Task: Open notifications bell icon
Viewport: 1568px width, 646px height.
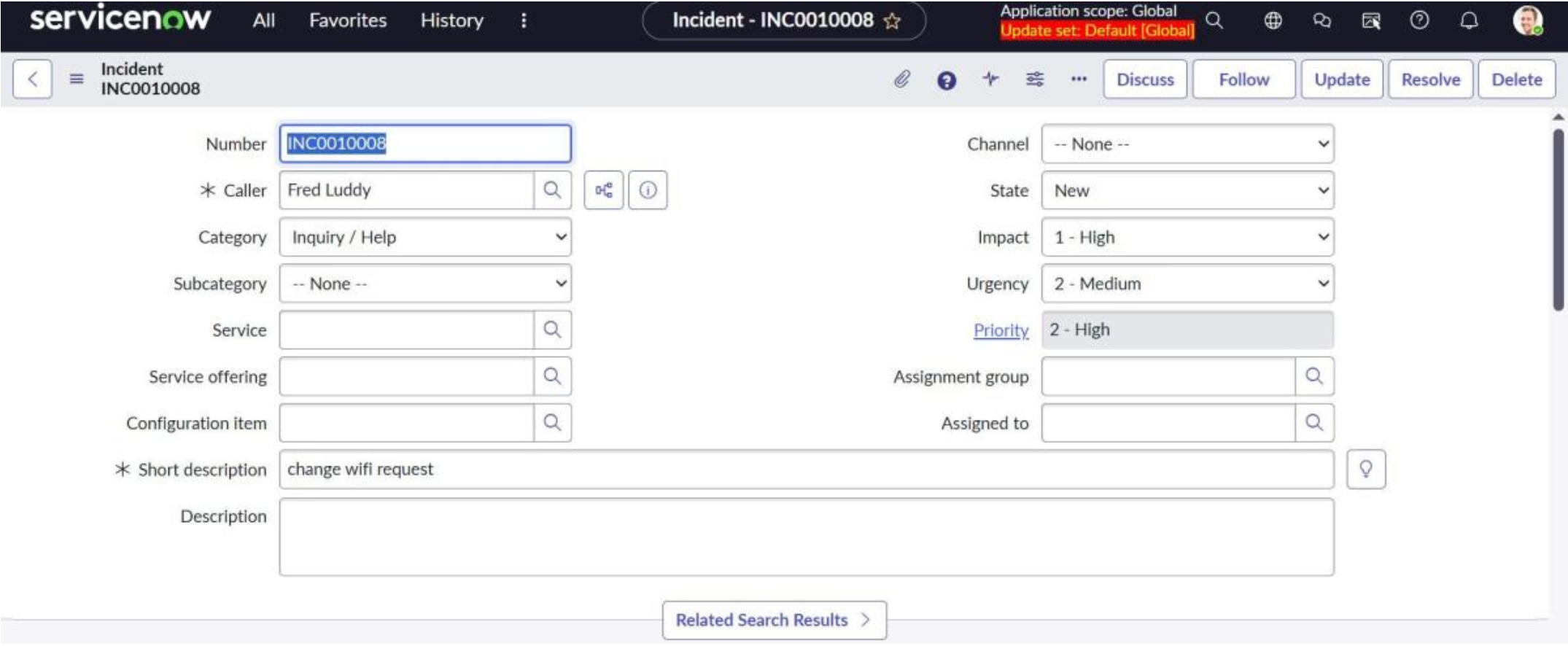Action: coord(1469,20)
